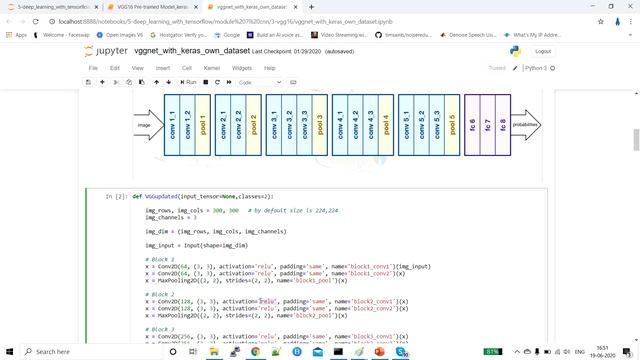Image resolution: width=640 pixels, height=360 pixels.
Task: Move the selected cell down
Action: (169, 82)
